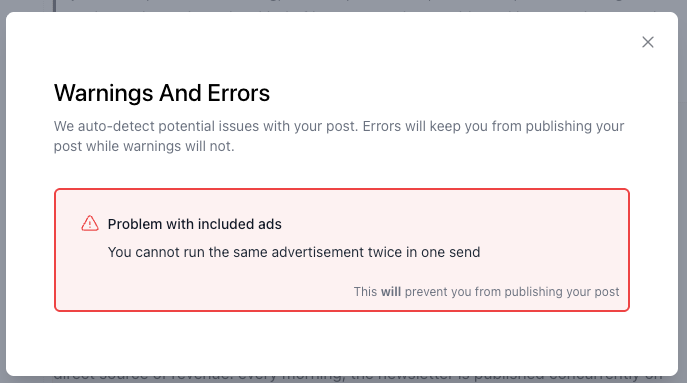Image resolution: width=687 pixels, height=383 pixels.
Task: Click the 'post while warnings will not.' line
Action: pyautogui.click(x=144, y=146)
